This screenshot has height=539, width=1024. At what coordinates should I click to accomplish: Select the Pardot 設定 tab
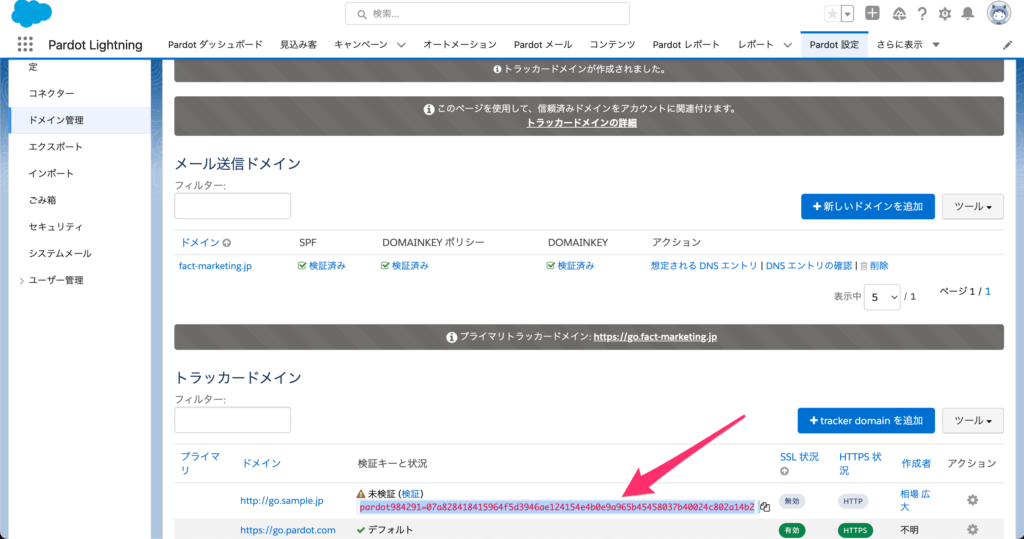click(x=834, y=44)
